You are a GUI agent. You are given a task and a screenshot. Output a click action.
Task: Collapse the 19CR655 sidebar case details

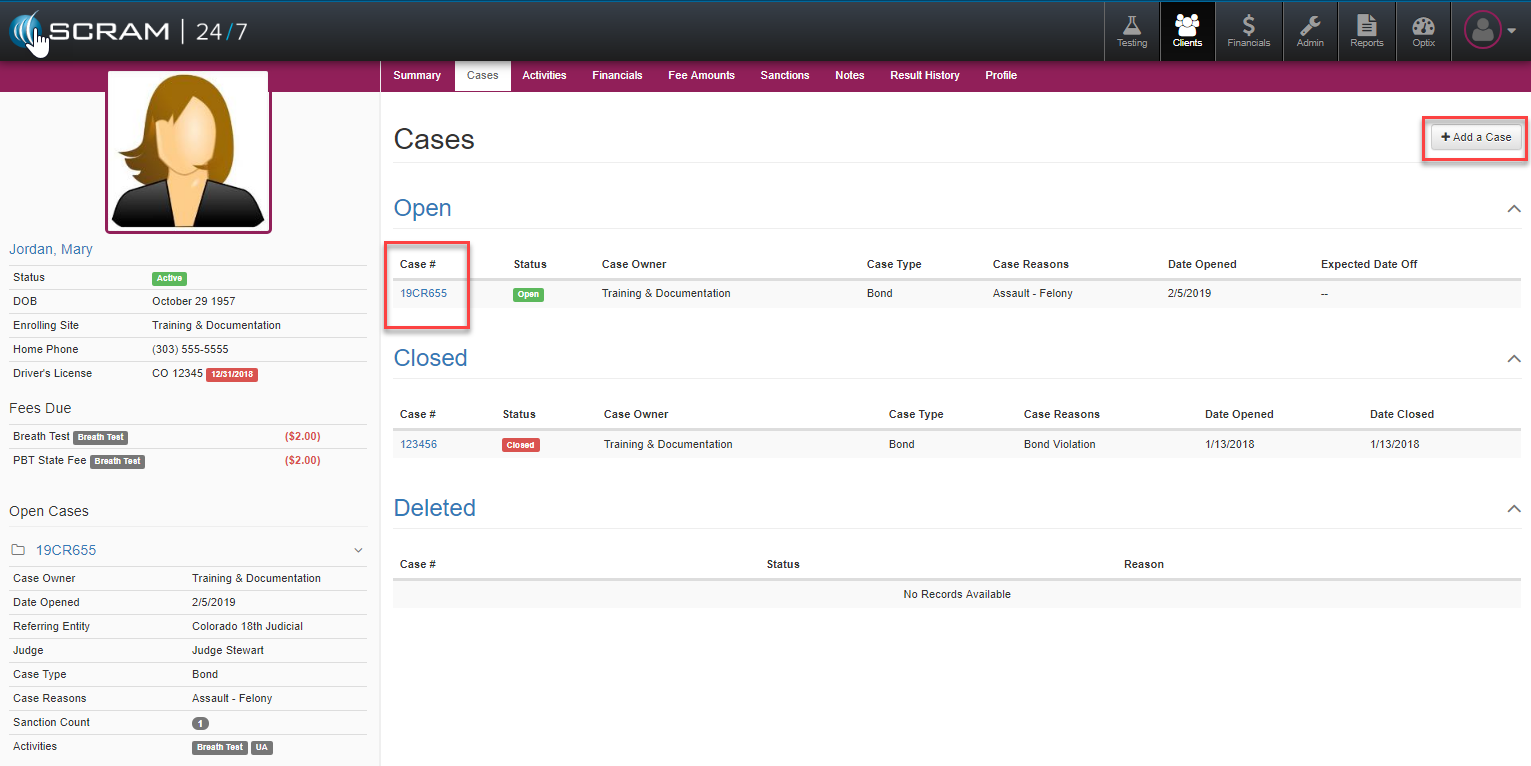(x=358, y=551)
